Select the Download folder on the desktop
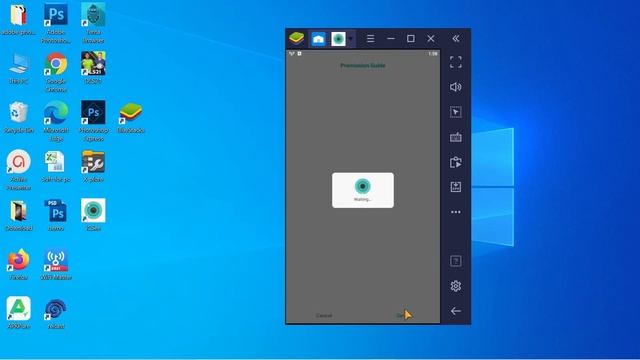 tap(19, 215)
